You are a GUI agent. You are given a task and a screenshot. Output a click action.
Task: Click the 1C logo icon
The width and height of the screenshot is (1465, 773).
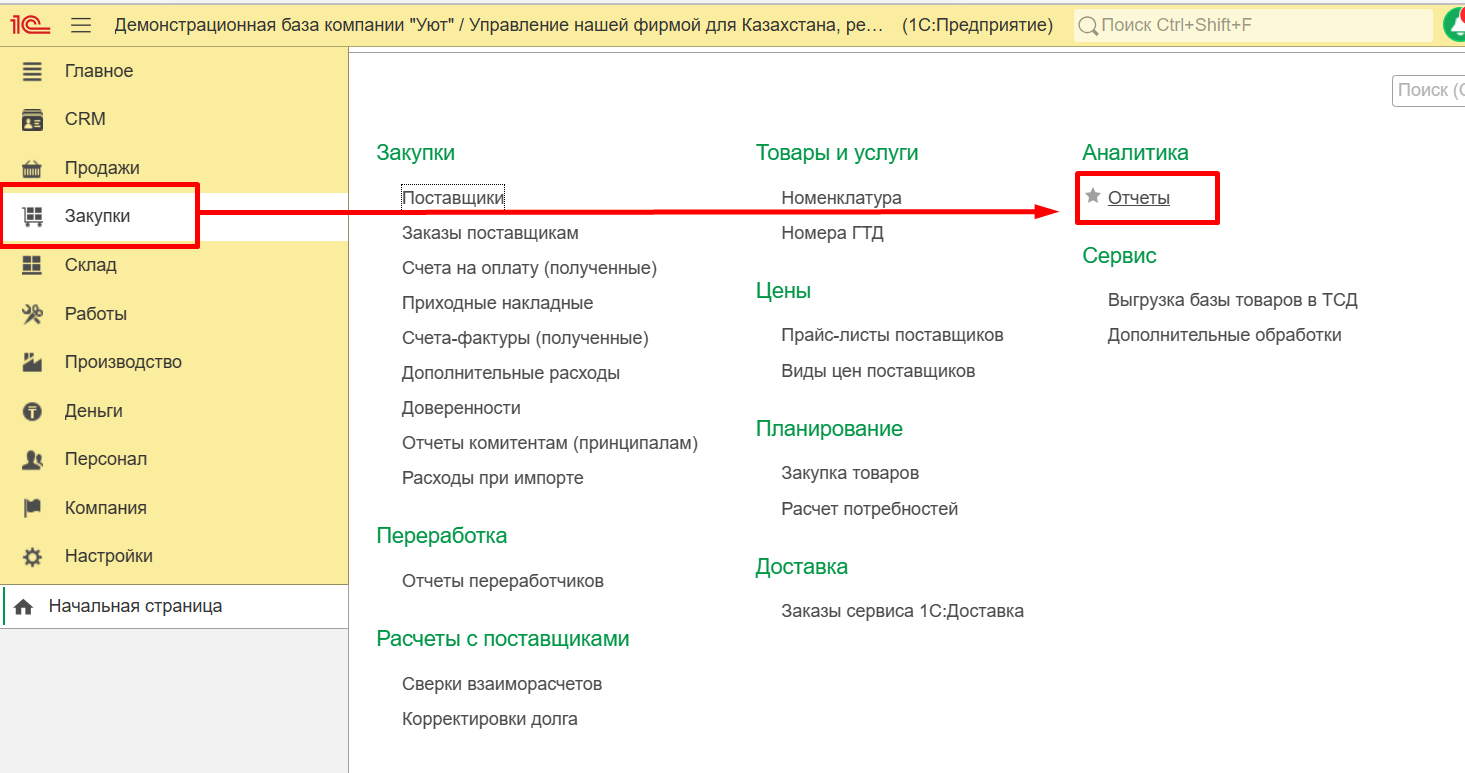pos(30,25)
